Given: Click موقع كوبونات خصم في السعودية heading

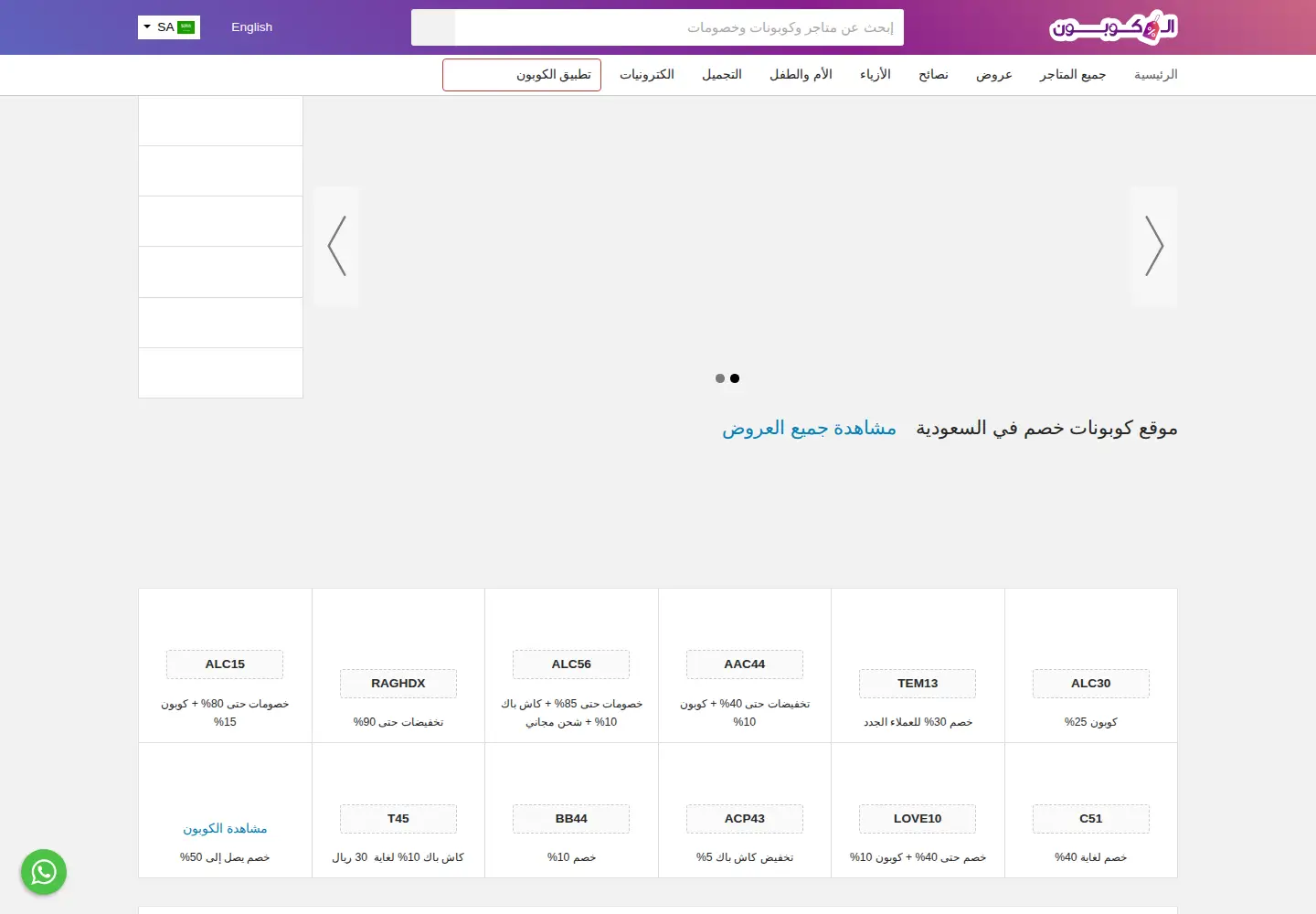Looking at the screenshot, I should pos(1046,428).
